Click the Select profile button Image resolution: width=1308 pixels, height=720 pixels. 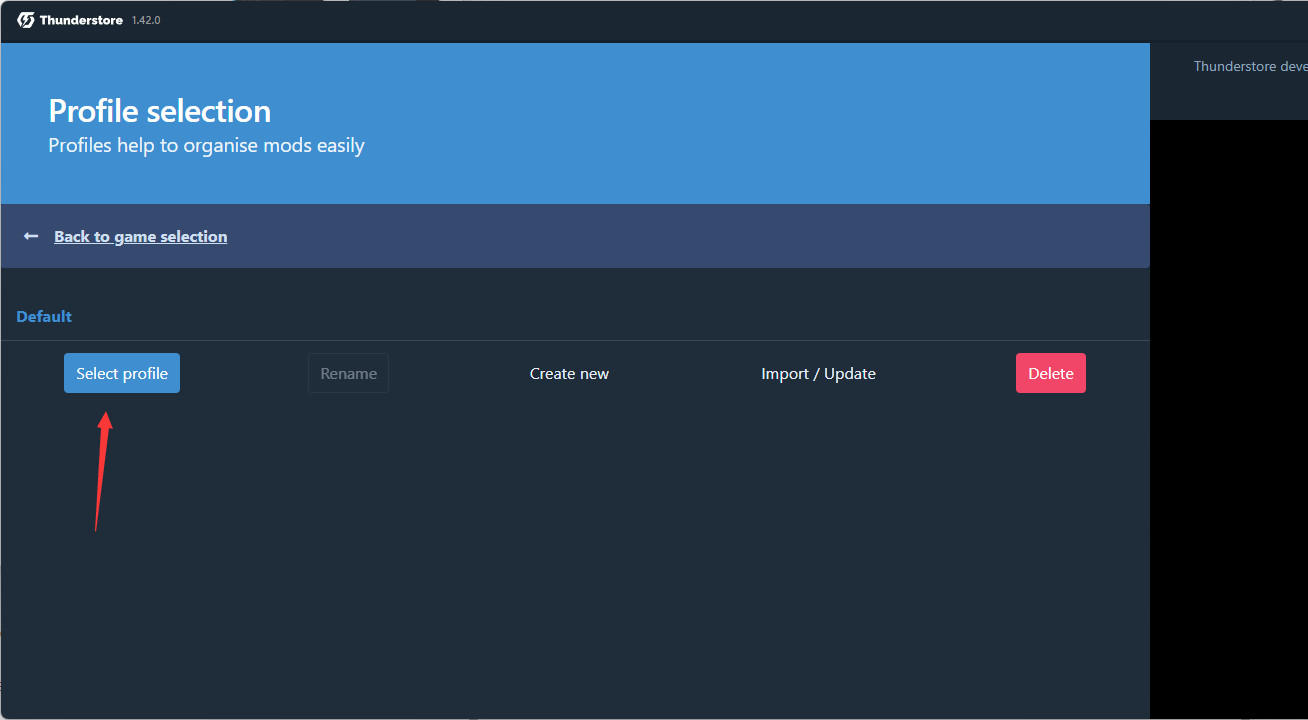pos(122,373)
